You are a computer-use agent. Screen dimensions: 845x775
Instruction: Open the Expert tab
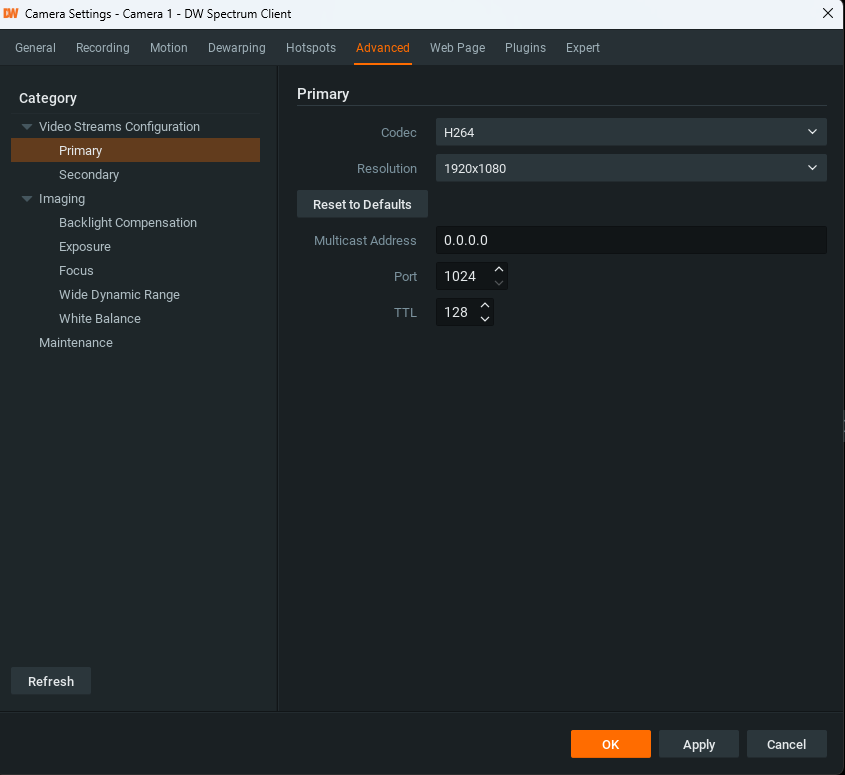click(583, 47)
